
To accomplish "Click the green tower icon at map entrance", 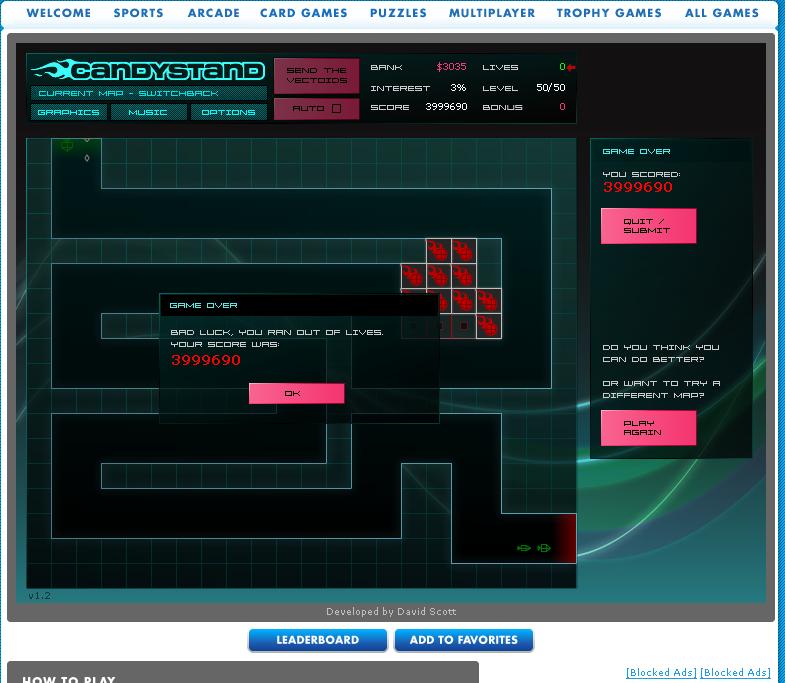I will (x=67, y=146).
